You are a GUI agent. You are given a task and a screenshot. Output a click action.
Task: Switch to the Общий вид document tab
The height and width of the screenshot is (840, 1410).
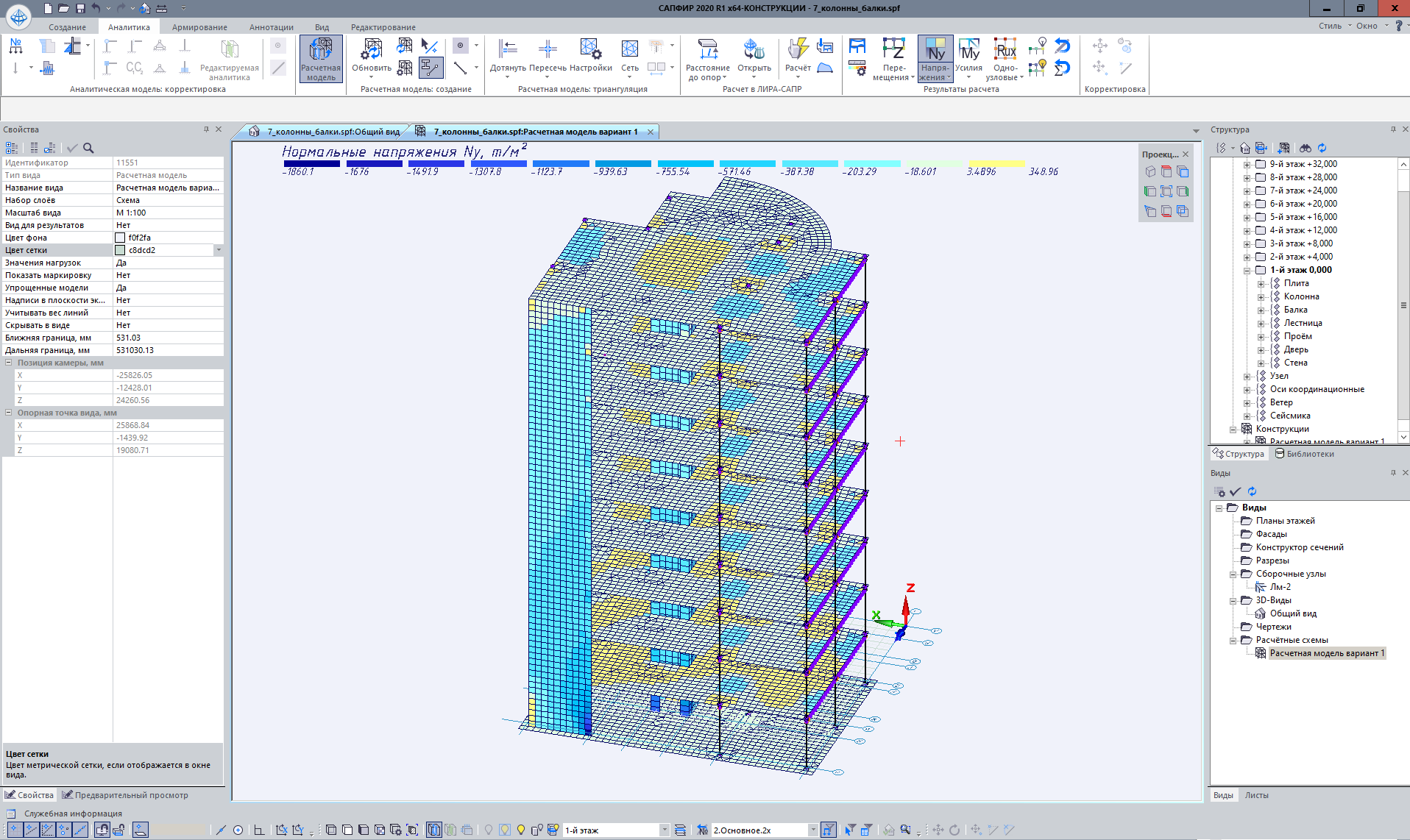[333, 132]
